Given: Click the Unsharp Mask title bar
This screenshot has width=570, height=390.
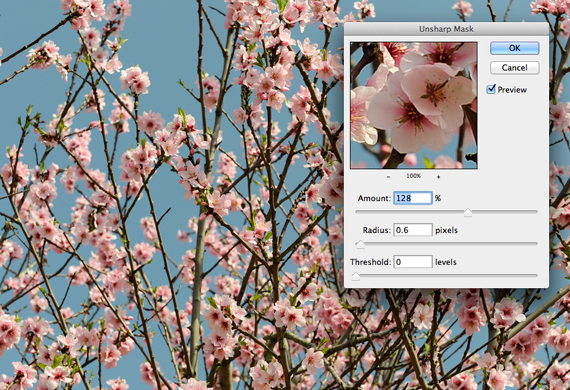Looking at the screenshot, I should coord(446,29).
